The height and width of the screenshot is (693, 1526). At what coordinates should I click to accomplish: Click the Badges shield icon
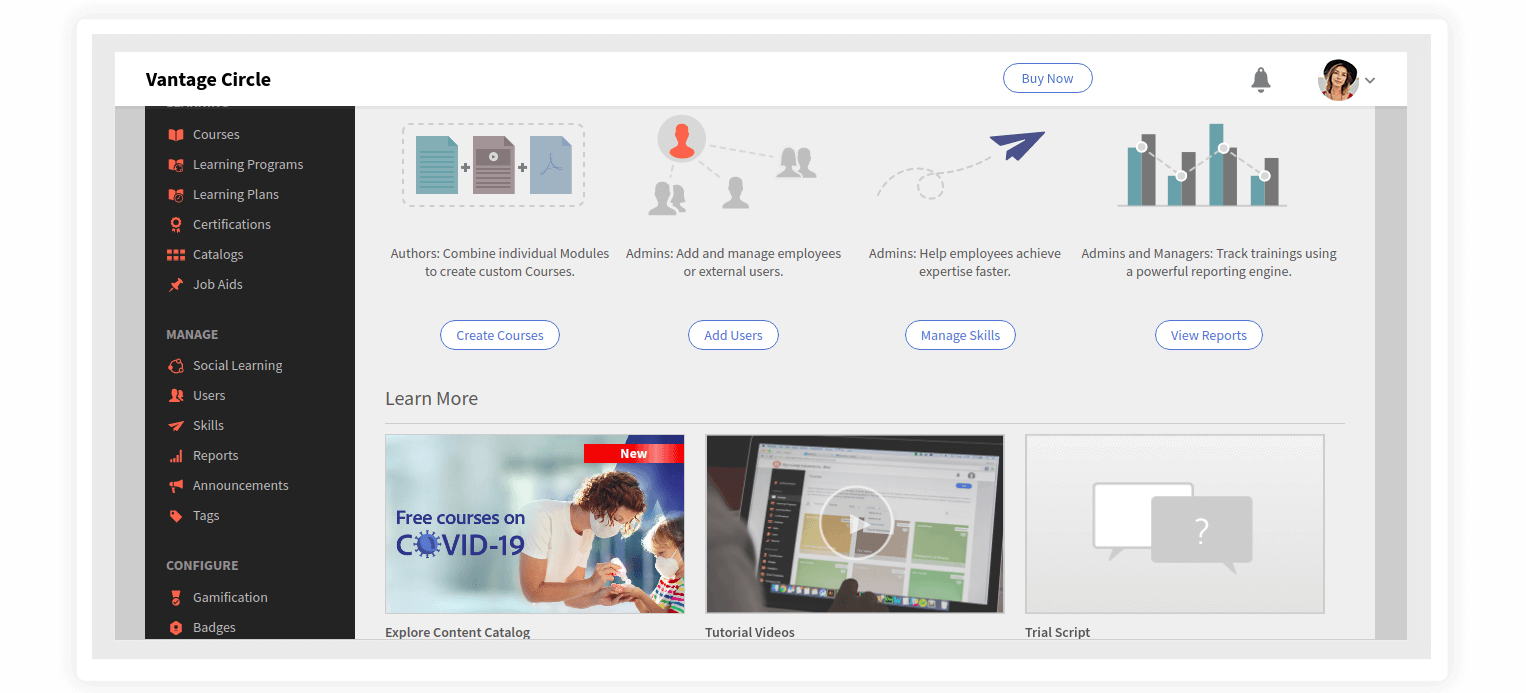pyautogui.click(x=176, y=627)
